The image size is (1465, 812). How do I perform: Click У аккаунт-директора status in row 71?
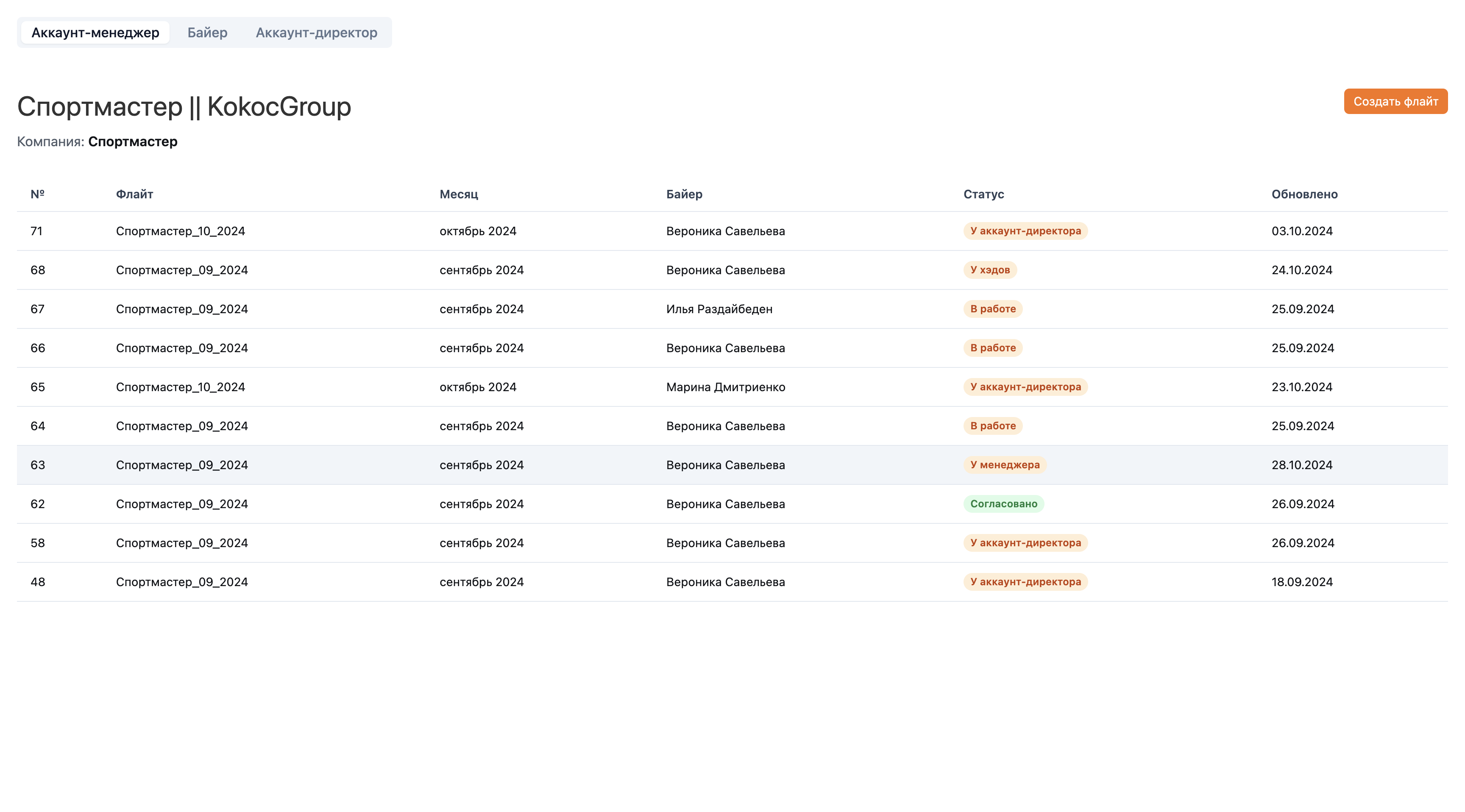pyautogui.click(x=1025, y=231)
